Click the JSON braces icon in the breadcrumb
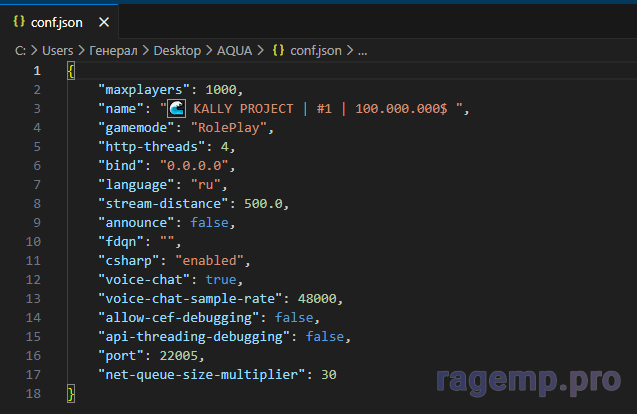Screen dimensions: 637x414 click(x=278, y=49)
